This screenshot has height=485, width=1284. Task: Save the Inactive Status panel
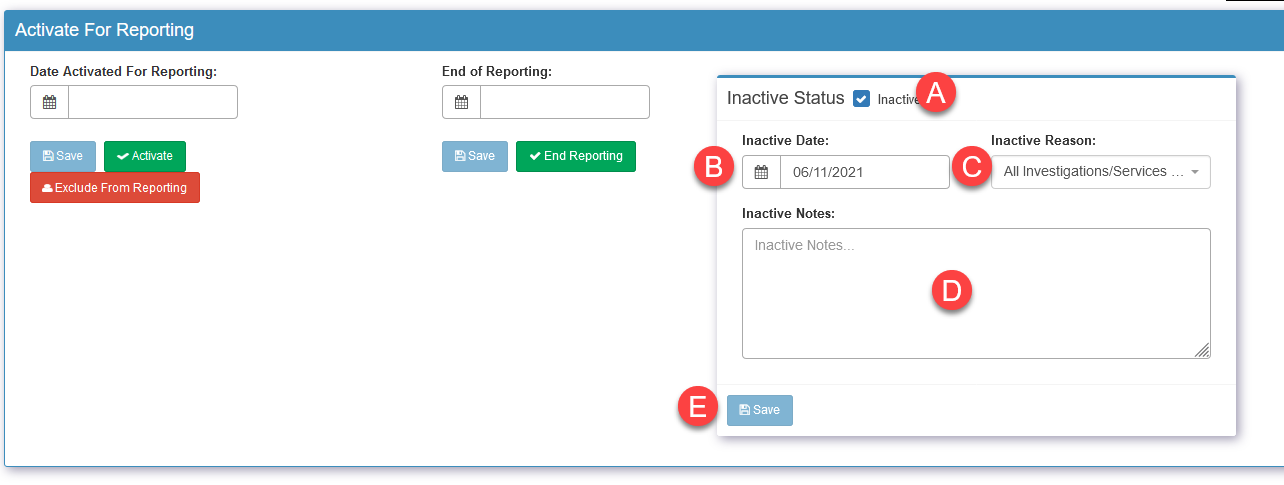coord(760,410)
